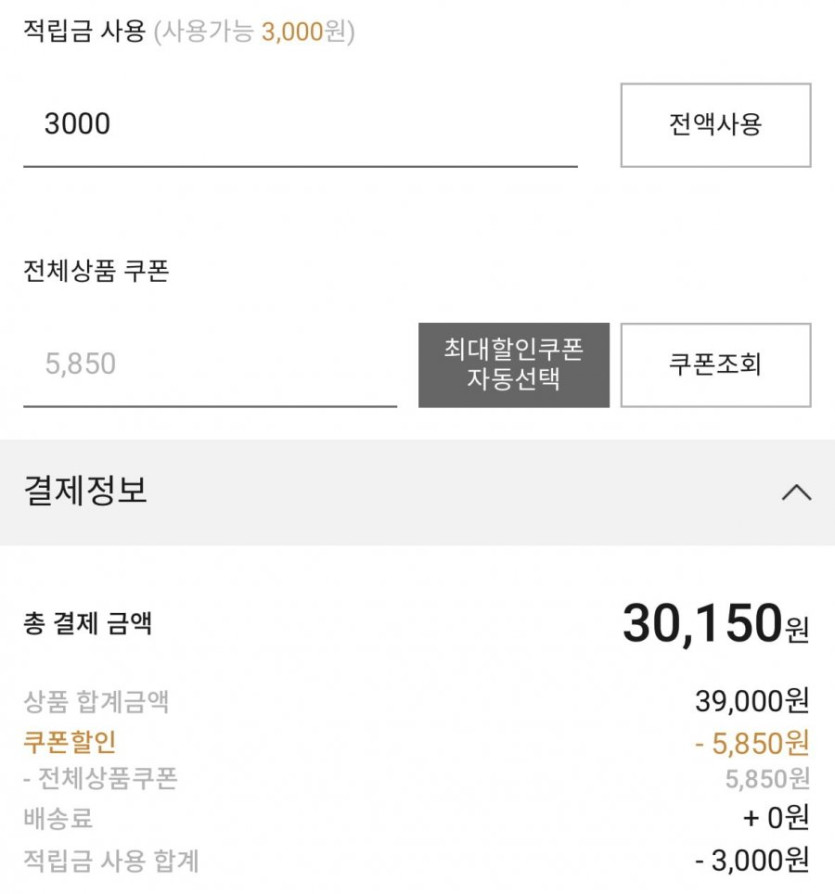Select the '- 전체상품쿠폰' sub-item label
The image size is (835, 894).
click(x=100, y=779)
